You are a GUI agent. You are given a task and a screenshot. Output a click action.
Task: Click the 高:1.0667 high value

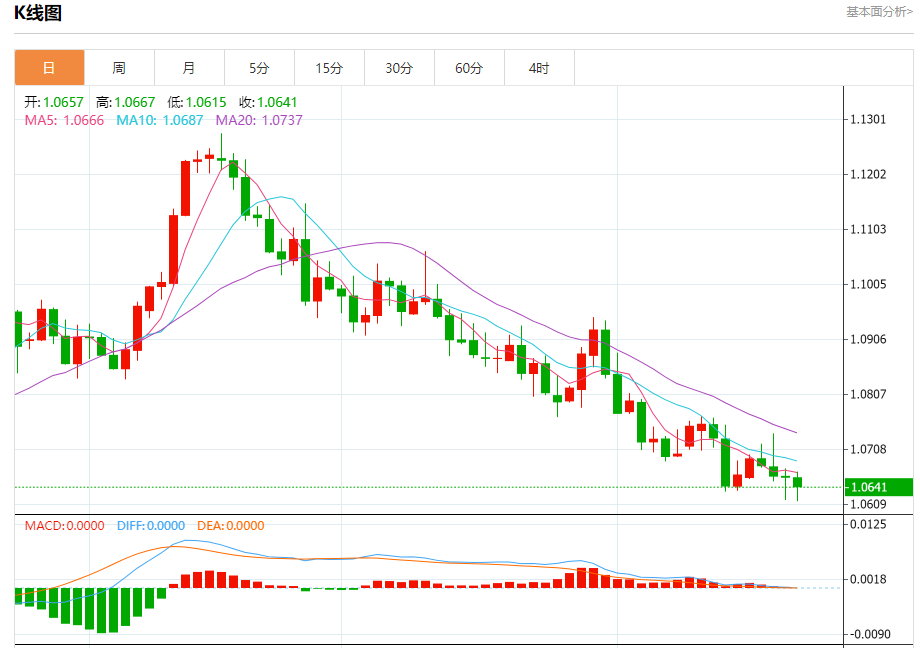tap(126, 102)
